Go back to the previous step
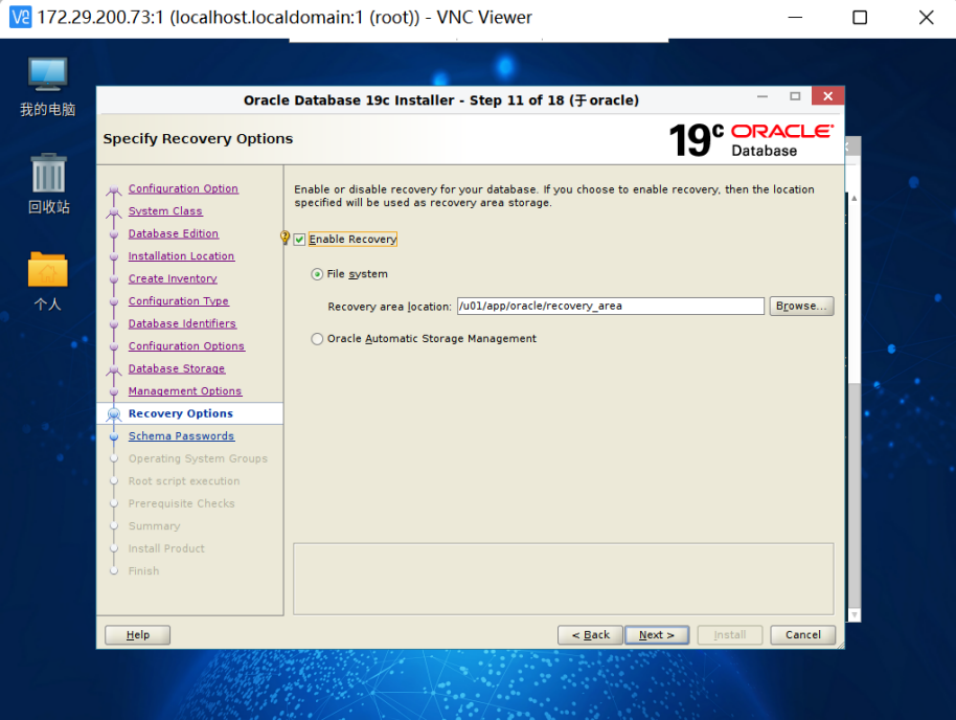The image size is (956, 720). click(590, 634)
